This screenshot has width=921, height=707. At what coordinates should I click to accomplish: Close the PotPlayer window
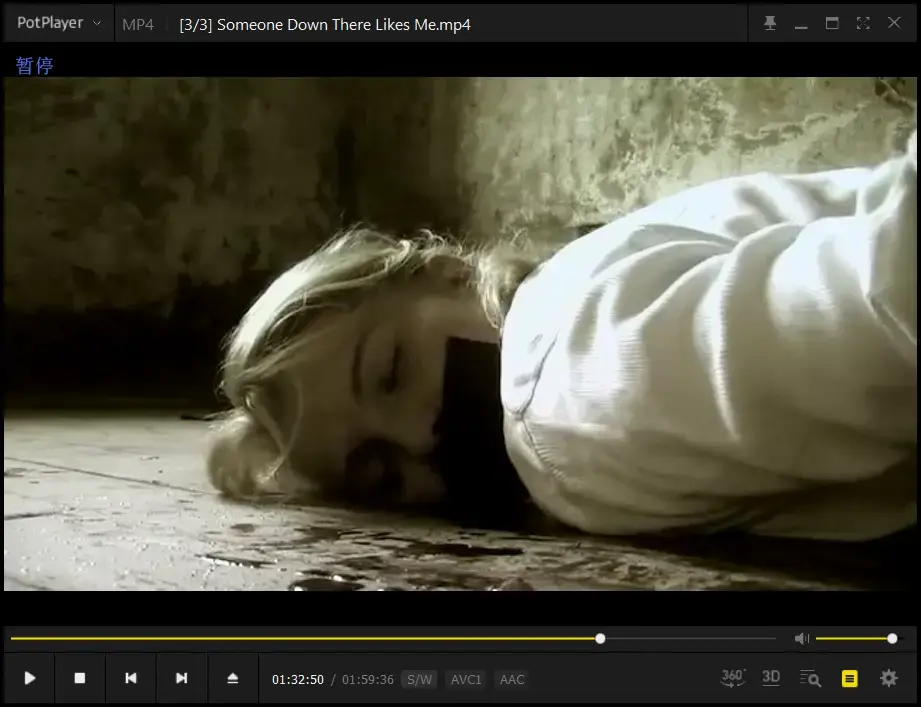click(x=894, y=22)
